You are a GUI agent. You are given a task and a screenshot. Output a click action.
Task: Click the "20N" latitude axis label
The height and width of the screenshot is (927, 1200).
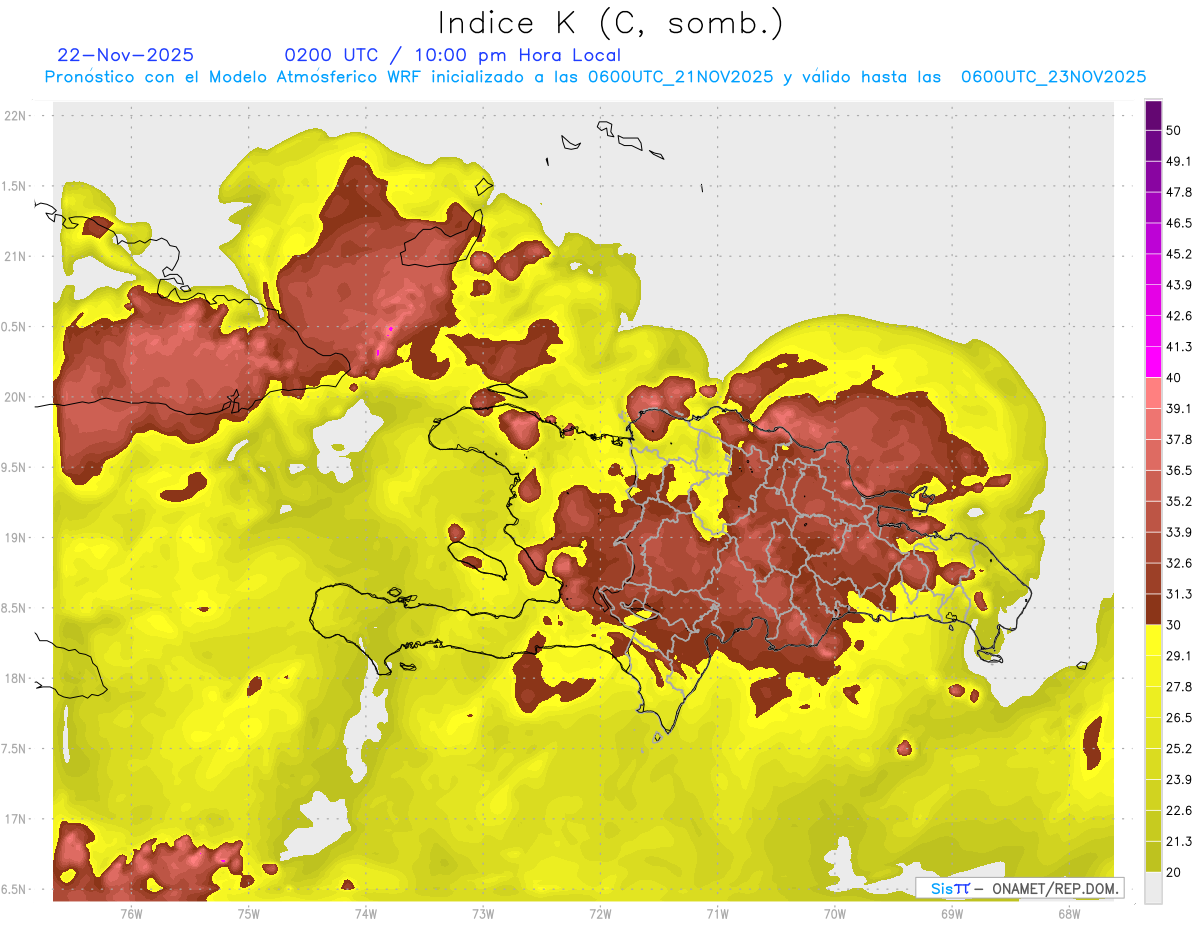pyautogui.click(x=15, y=397)
